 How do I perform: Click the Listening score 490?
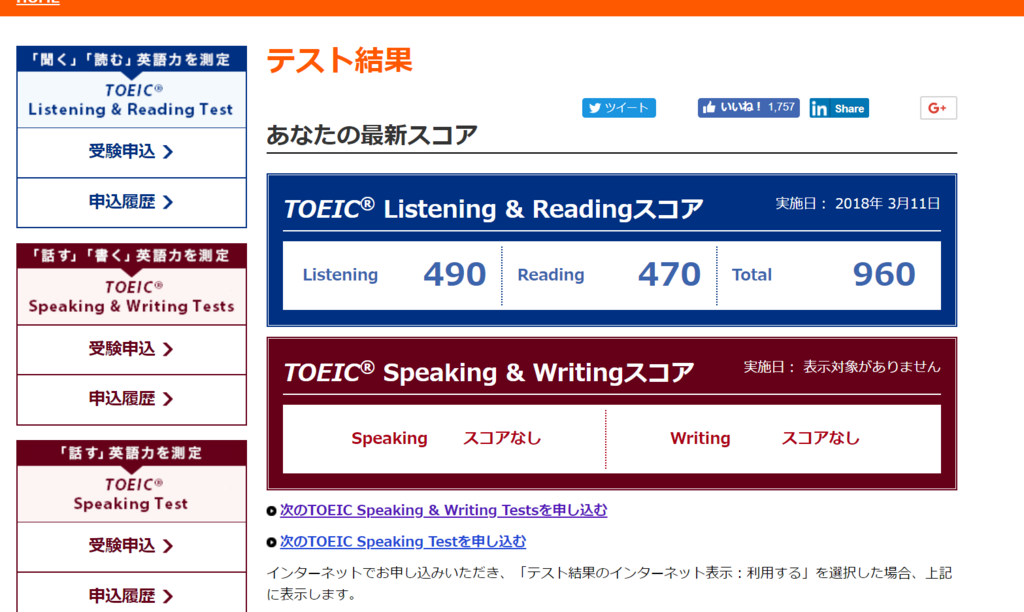455,274
